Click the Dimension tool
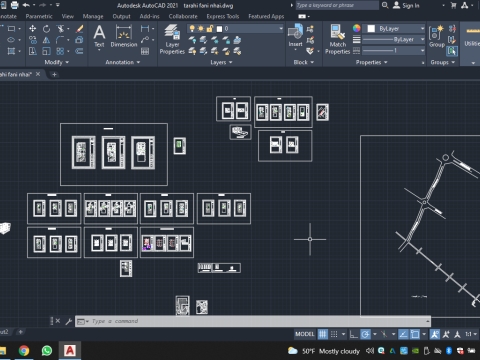 point(124,36)
